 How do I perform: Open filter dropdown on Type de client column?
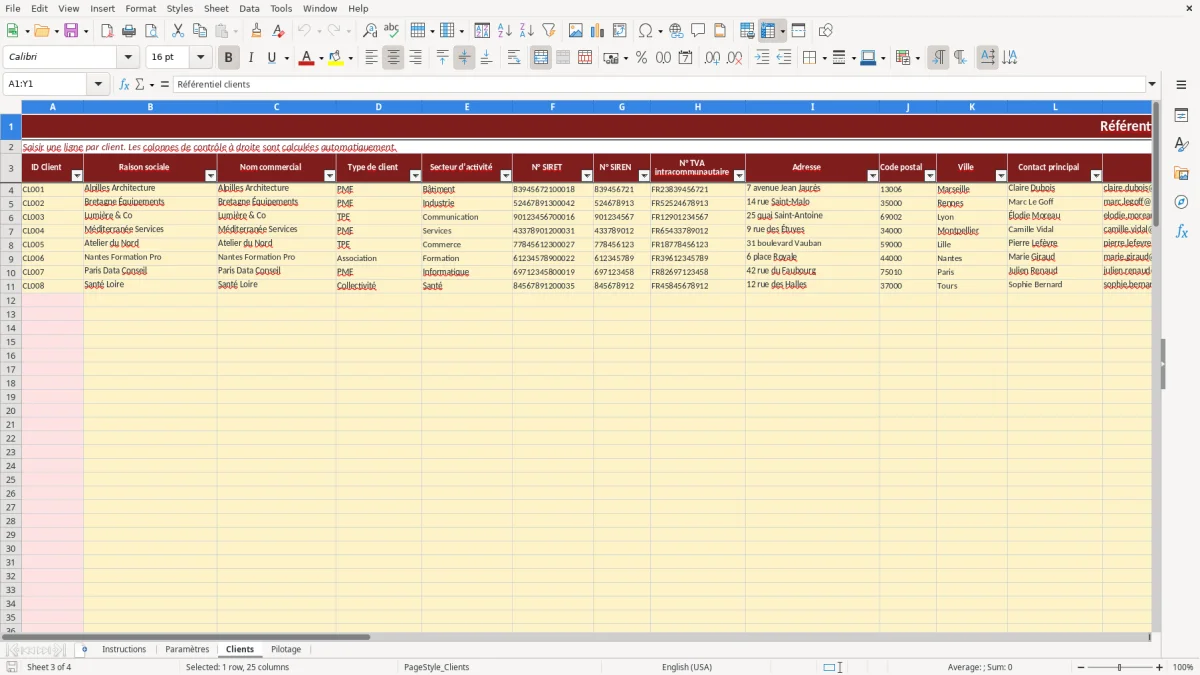[415, 176]
